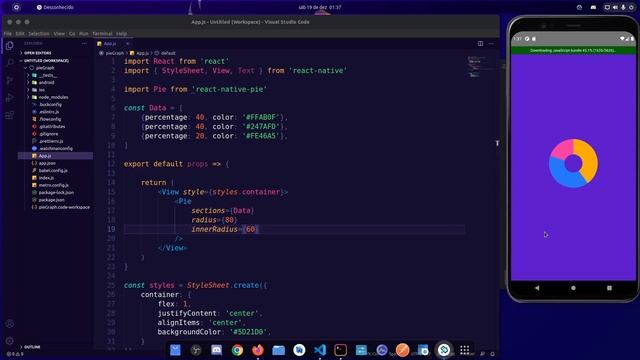Open pieGraph.code-workspace in explorer
This screenshot has width=640, height=360.
[64, 207]
